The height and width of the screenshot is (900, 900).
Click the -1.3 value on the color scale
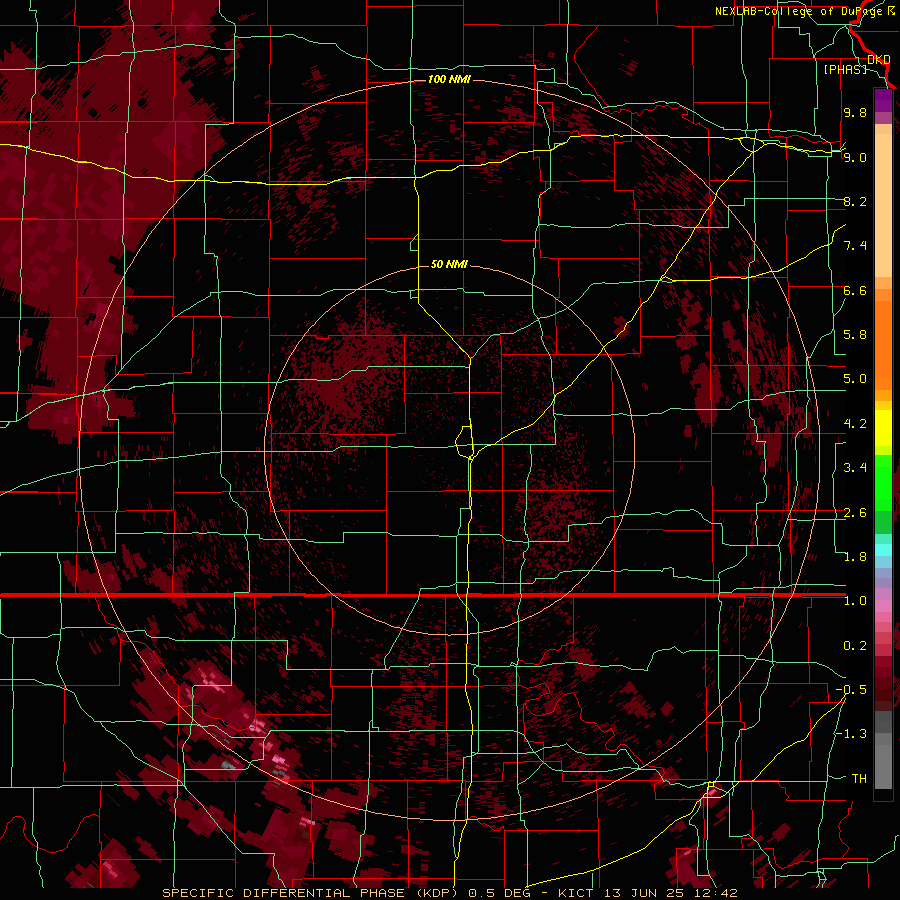tap(851, 734)
